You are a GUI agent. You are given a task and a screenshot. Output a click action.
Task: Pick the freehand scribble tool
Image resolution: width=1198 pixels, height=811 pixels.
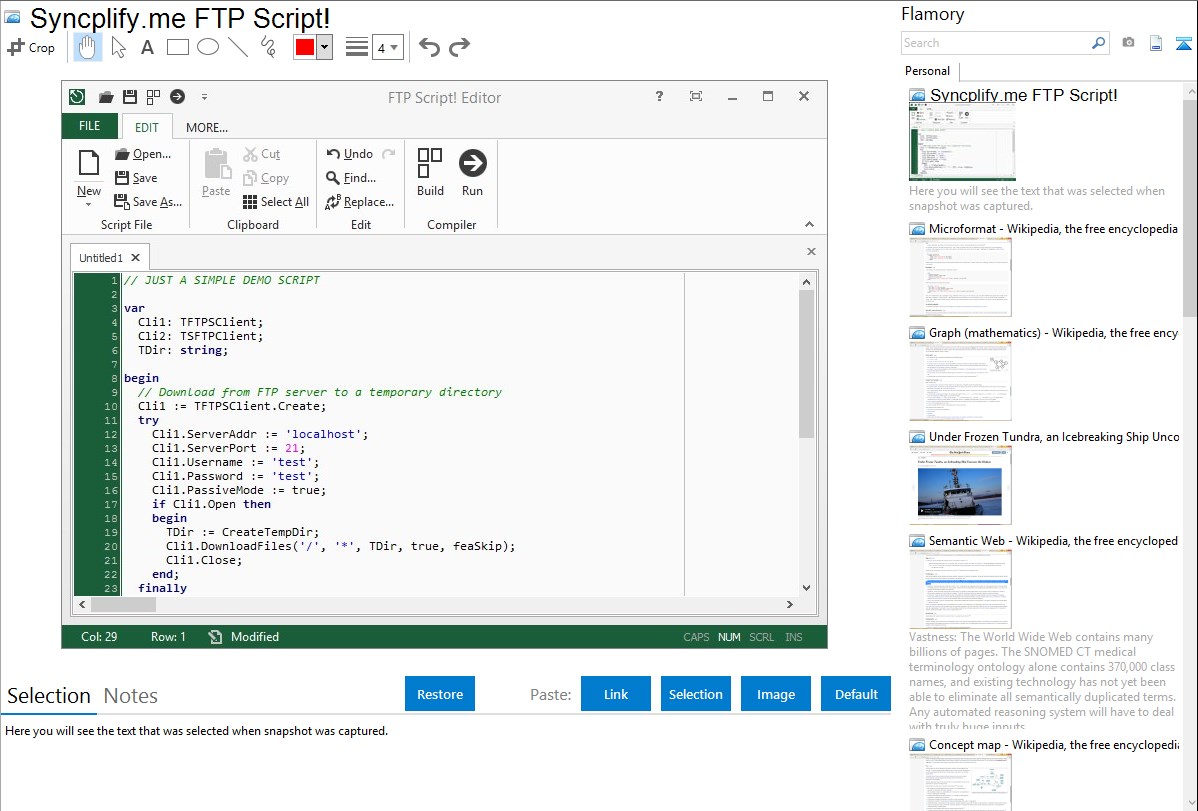pyautogui.click(x=268, y=47)
